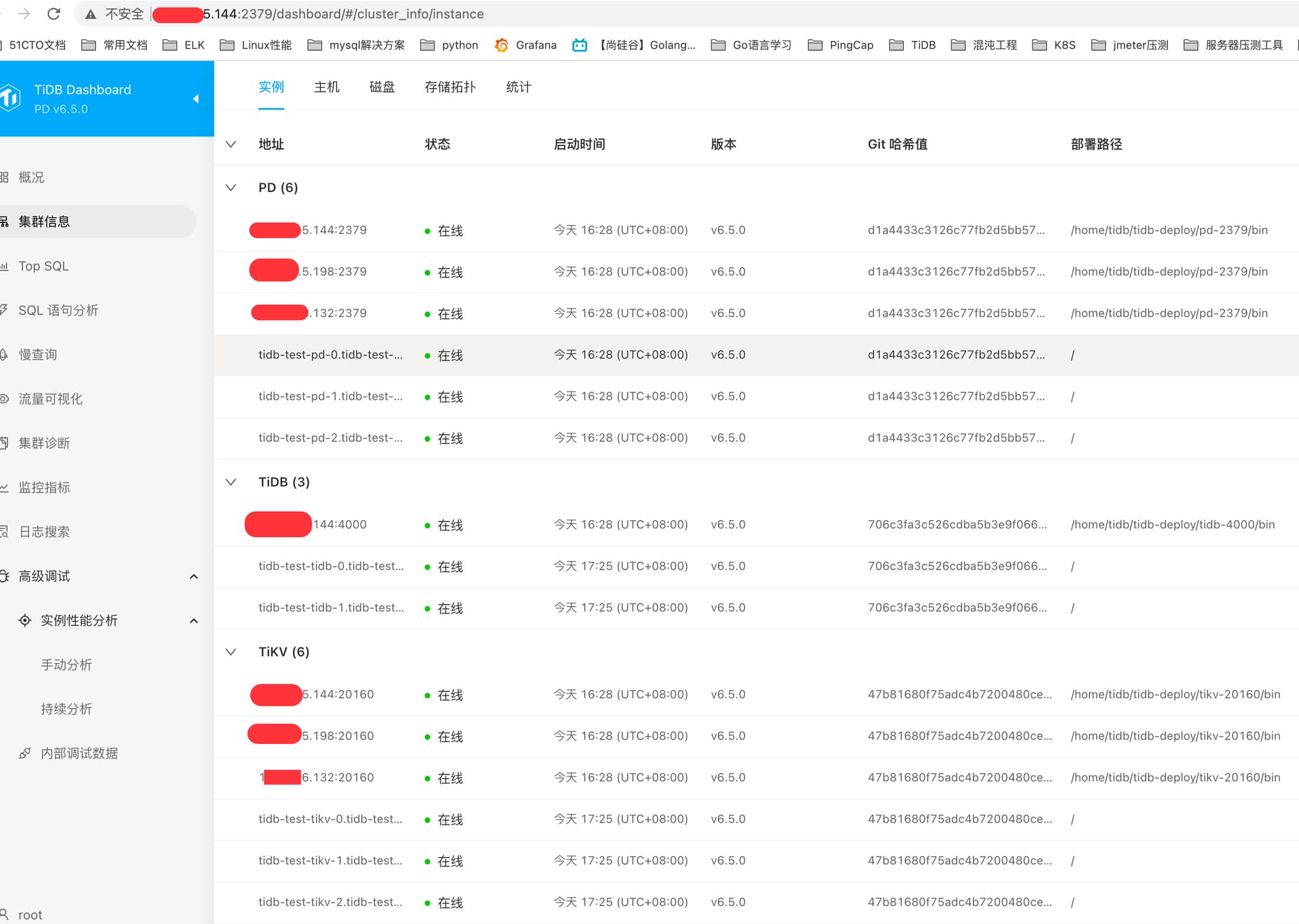1299x924 pixels.
Task: Toggle all groups via header chevron
Action: point(231,144)
